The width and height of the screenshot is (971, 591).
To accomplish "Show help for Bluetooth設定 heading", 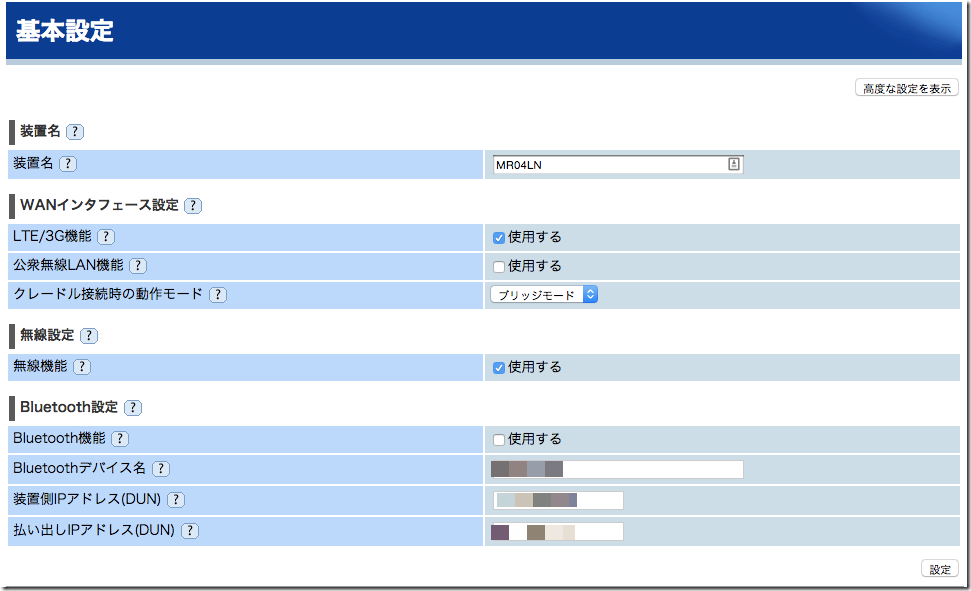I will [x=132, y=407].
